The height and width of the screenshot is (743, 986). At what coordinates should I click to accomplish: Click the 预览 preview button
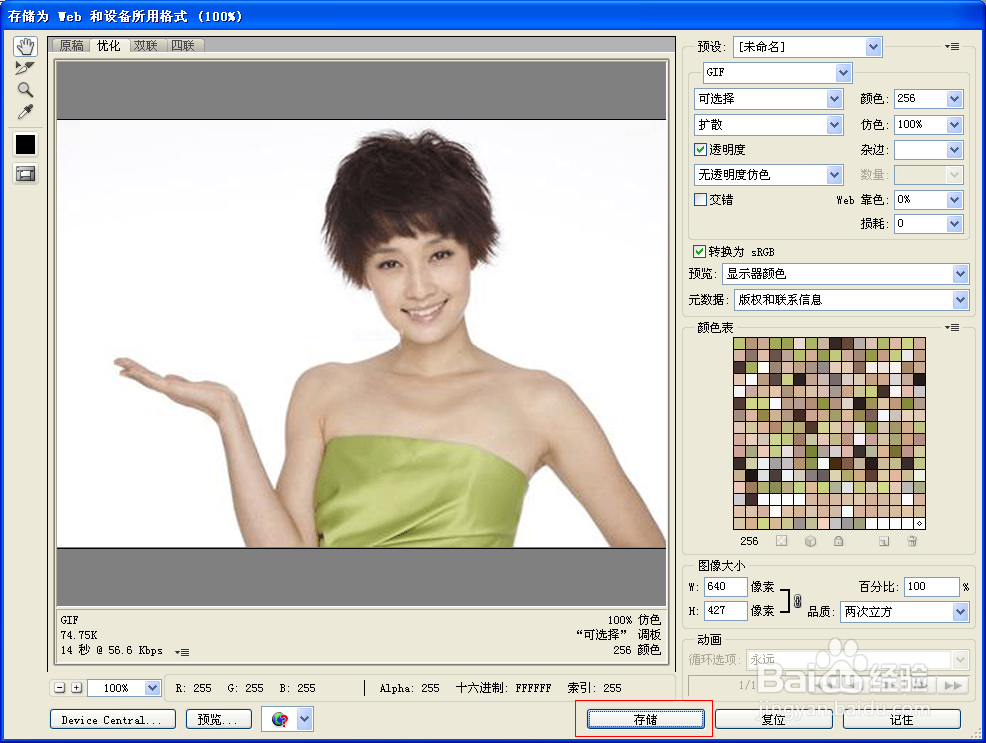tap(219, 719)
